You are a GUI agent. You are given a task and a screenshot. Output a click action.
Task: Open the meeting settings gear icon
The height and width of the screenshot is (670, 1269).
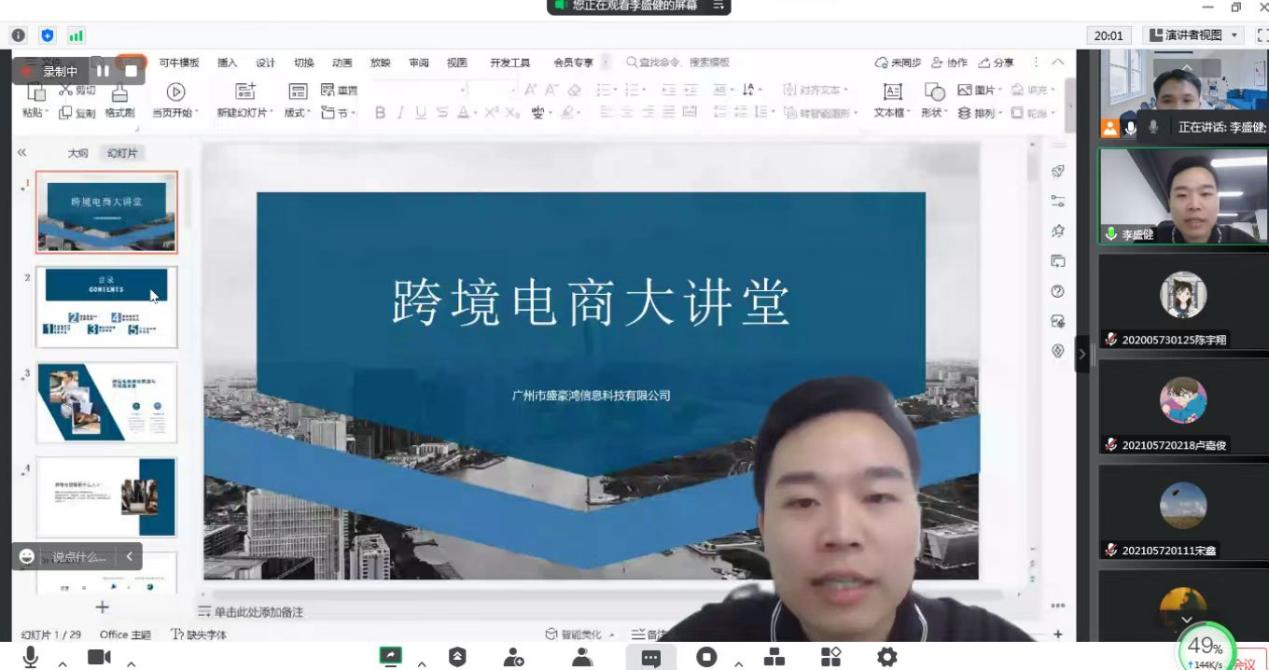886,657
